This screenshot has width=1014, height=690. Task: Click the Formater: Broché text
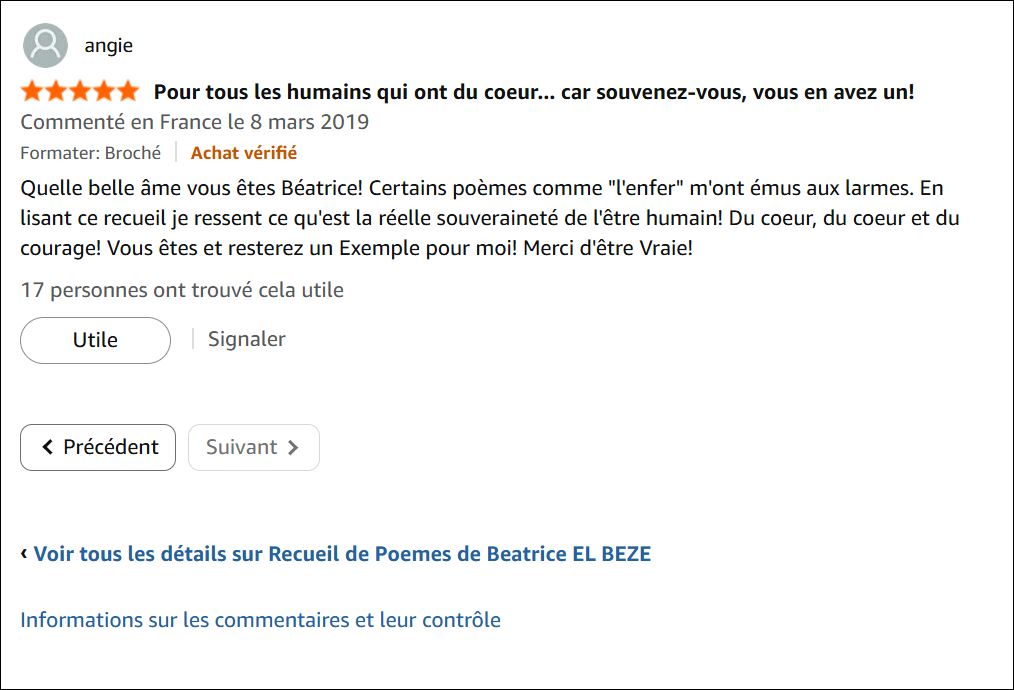point(90,153)
